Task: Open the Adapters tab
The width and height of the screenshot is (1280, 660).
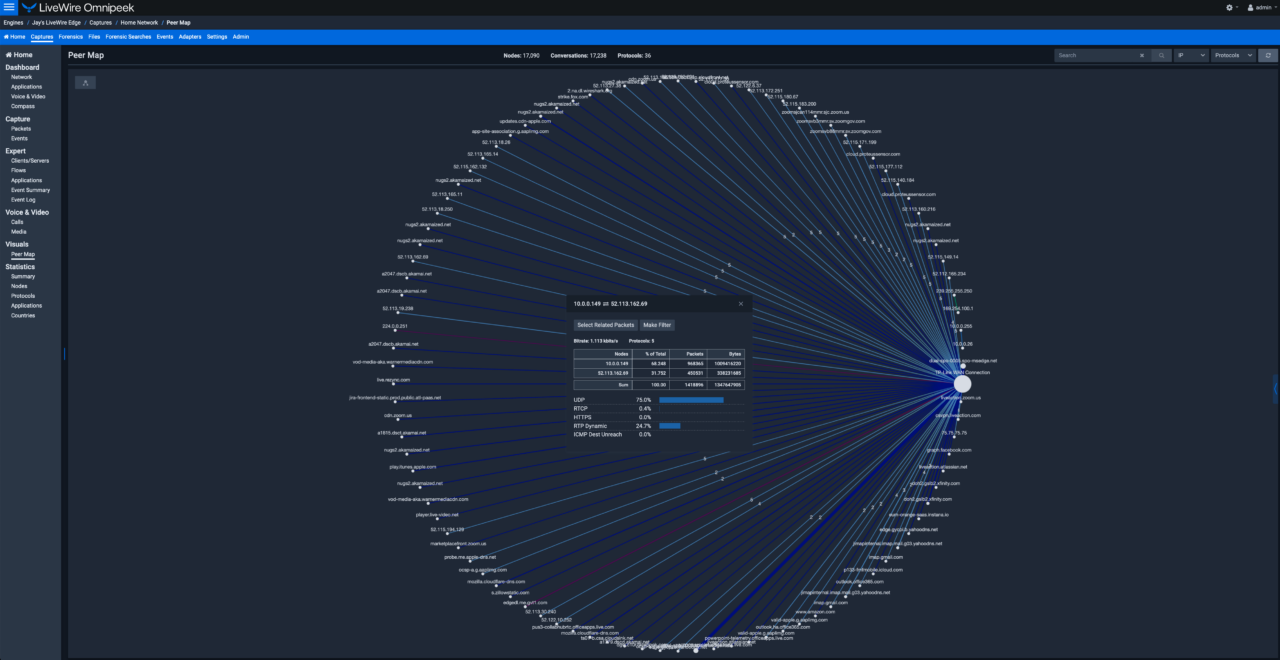Action: tap(189, 36)
